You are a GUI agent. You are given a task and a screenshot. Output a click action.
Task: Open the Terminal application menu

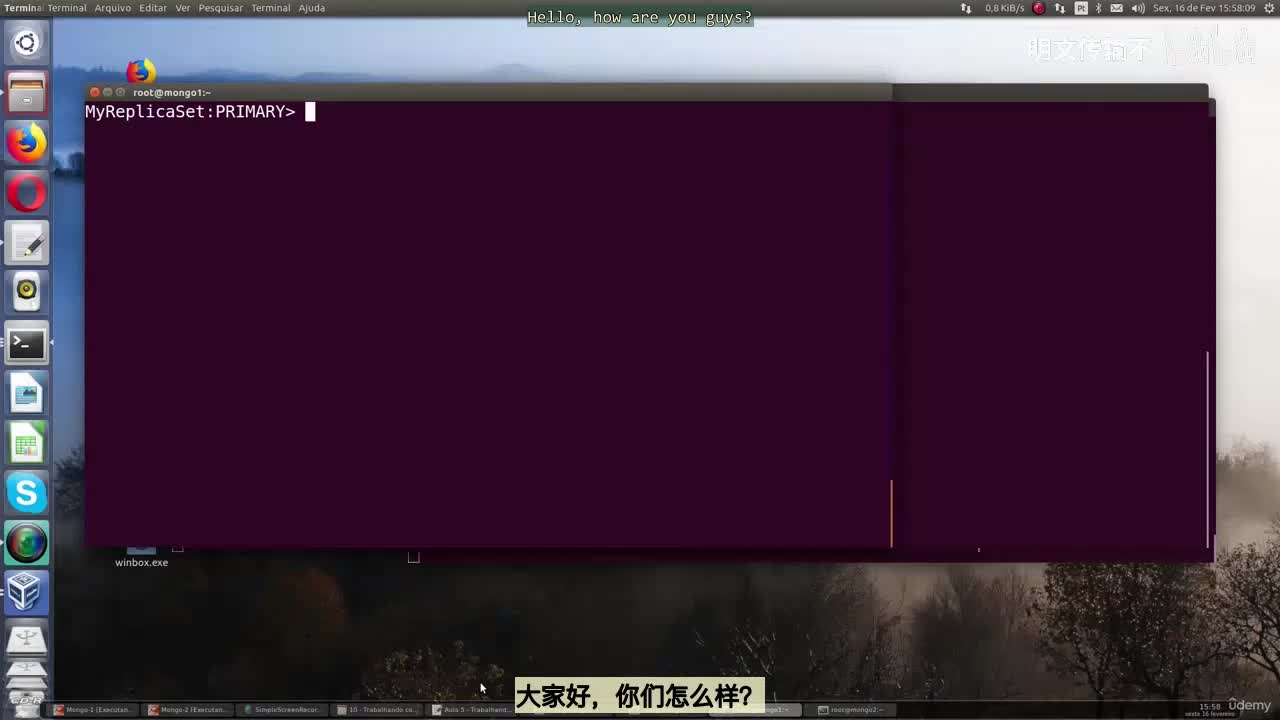point(66,8)
